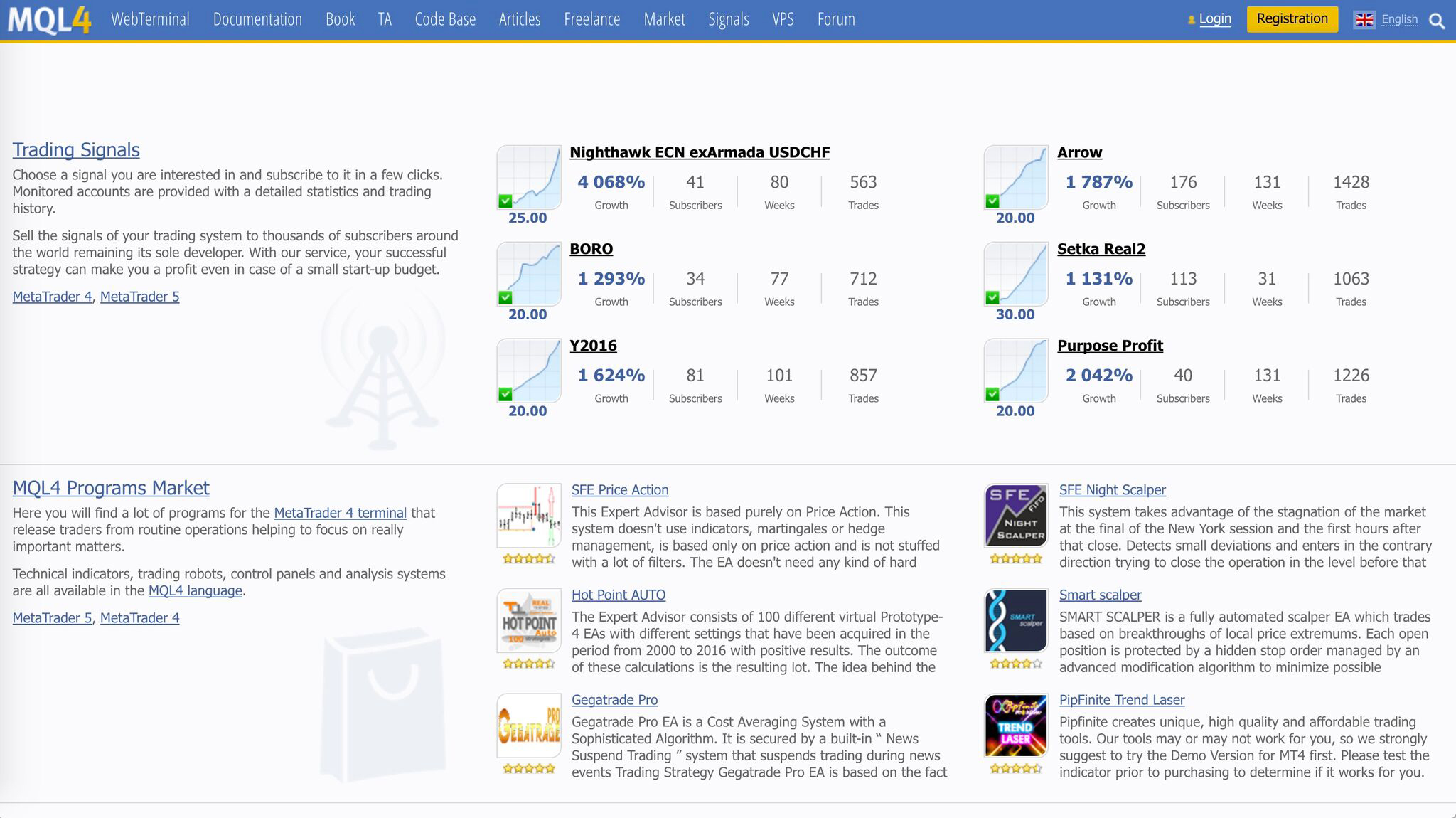Click the 30.00 price under Setka Real2

click(x=1015, y=314)
